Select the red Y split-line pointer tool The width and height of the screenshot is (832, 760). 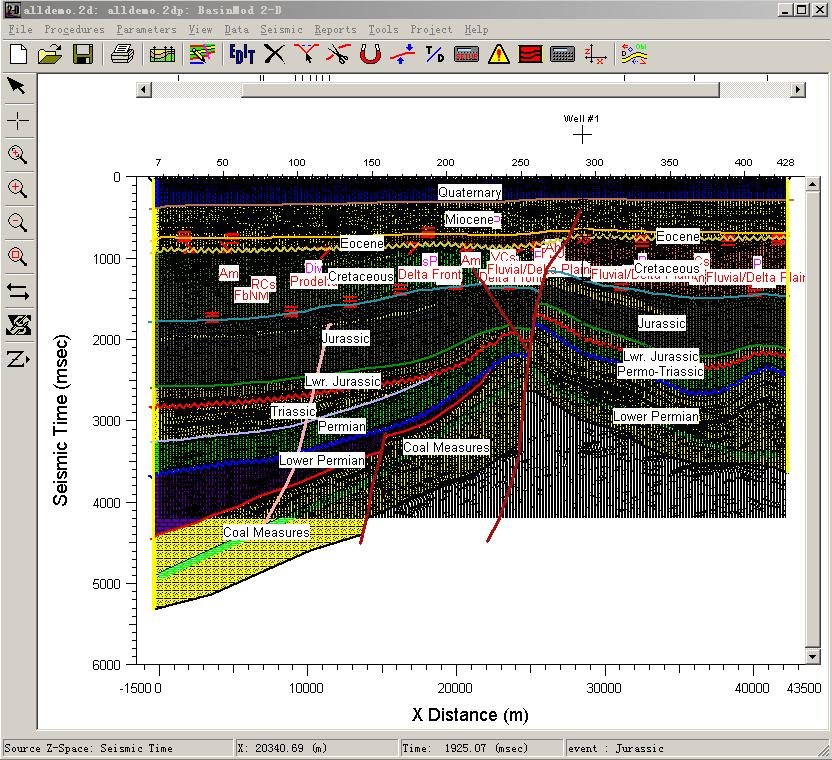pyautogui.click(x=306, y=54)
